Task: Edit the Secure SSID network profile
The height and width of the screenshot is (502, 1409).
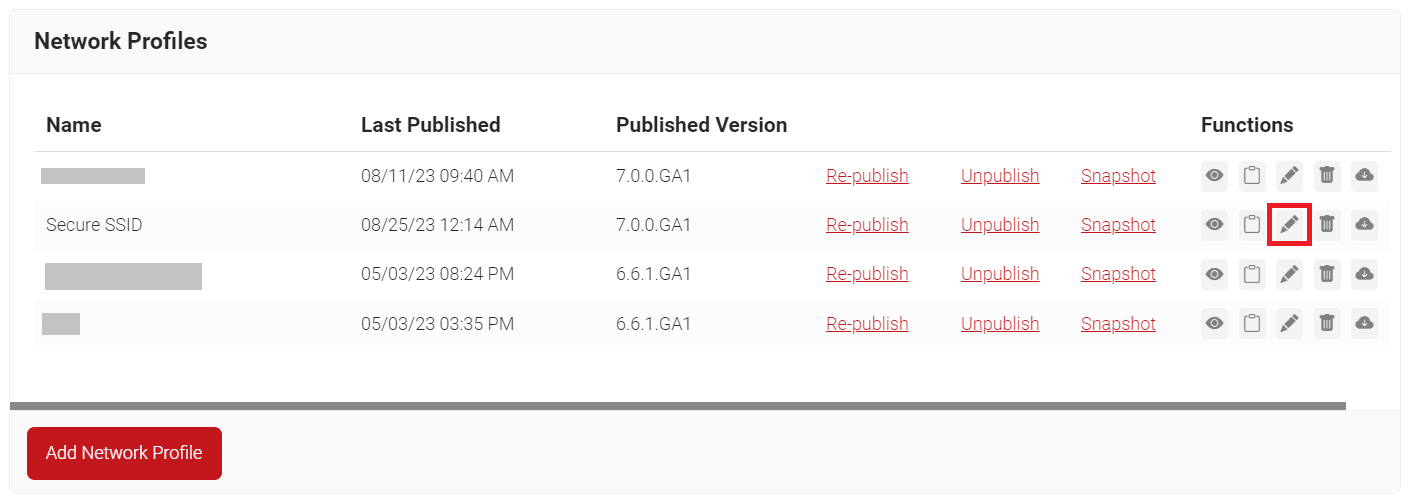Action: tap(1289, 224)
